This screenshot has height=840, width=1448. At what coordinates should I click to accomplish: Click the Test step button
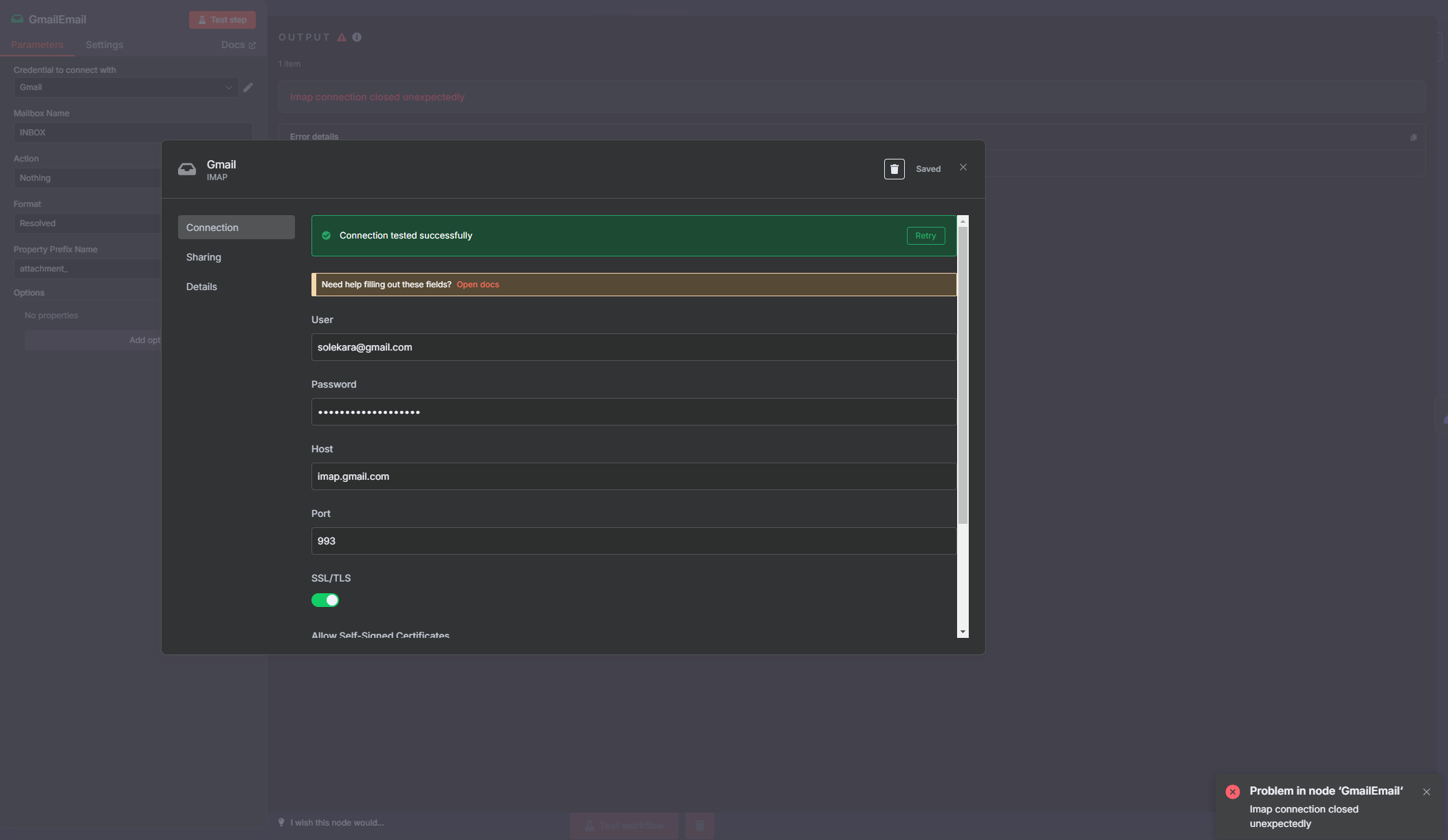tap(222, 20)
